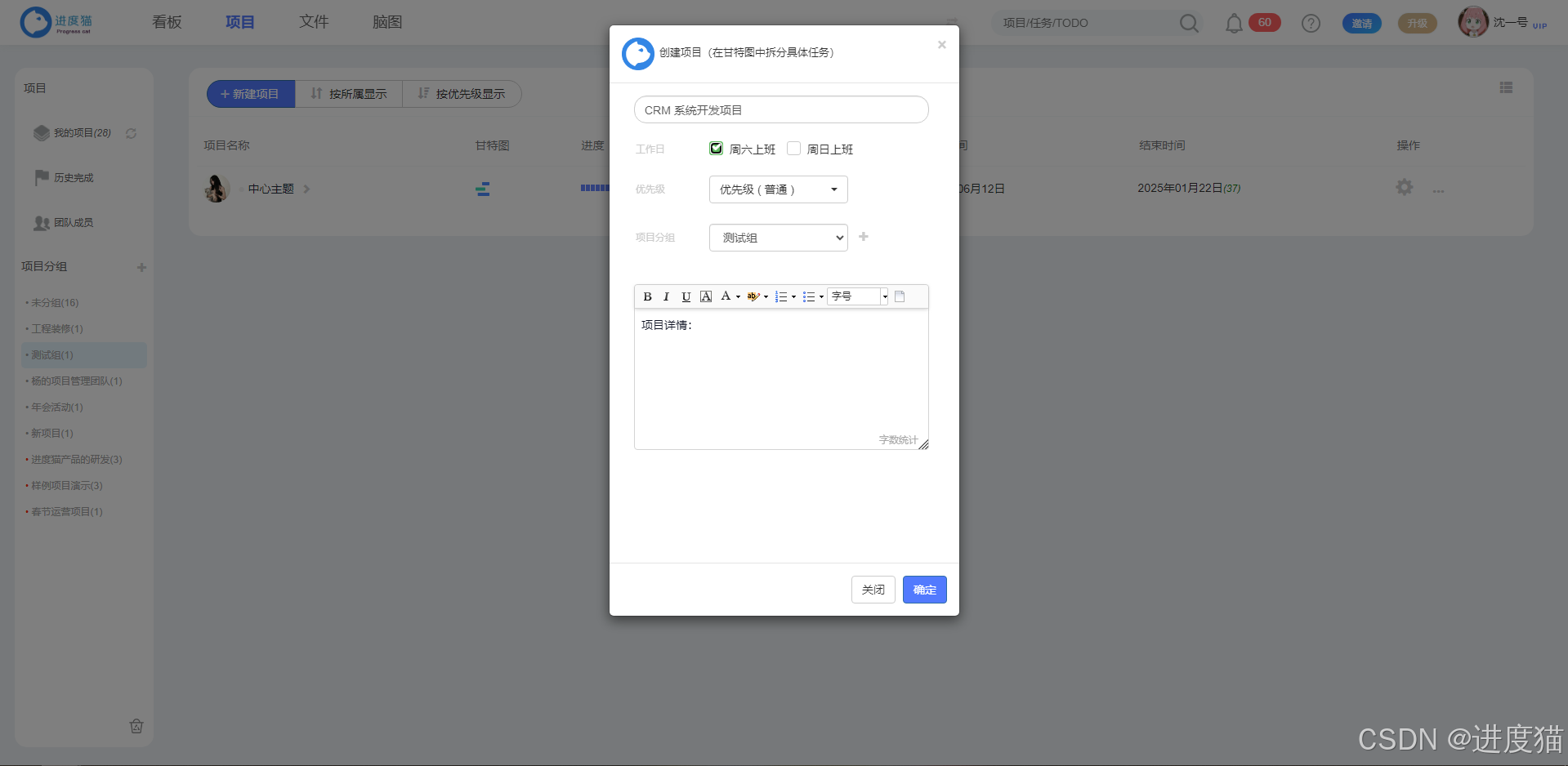Click 项目/任务/TODO search field

coord(1087,23)
